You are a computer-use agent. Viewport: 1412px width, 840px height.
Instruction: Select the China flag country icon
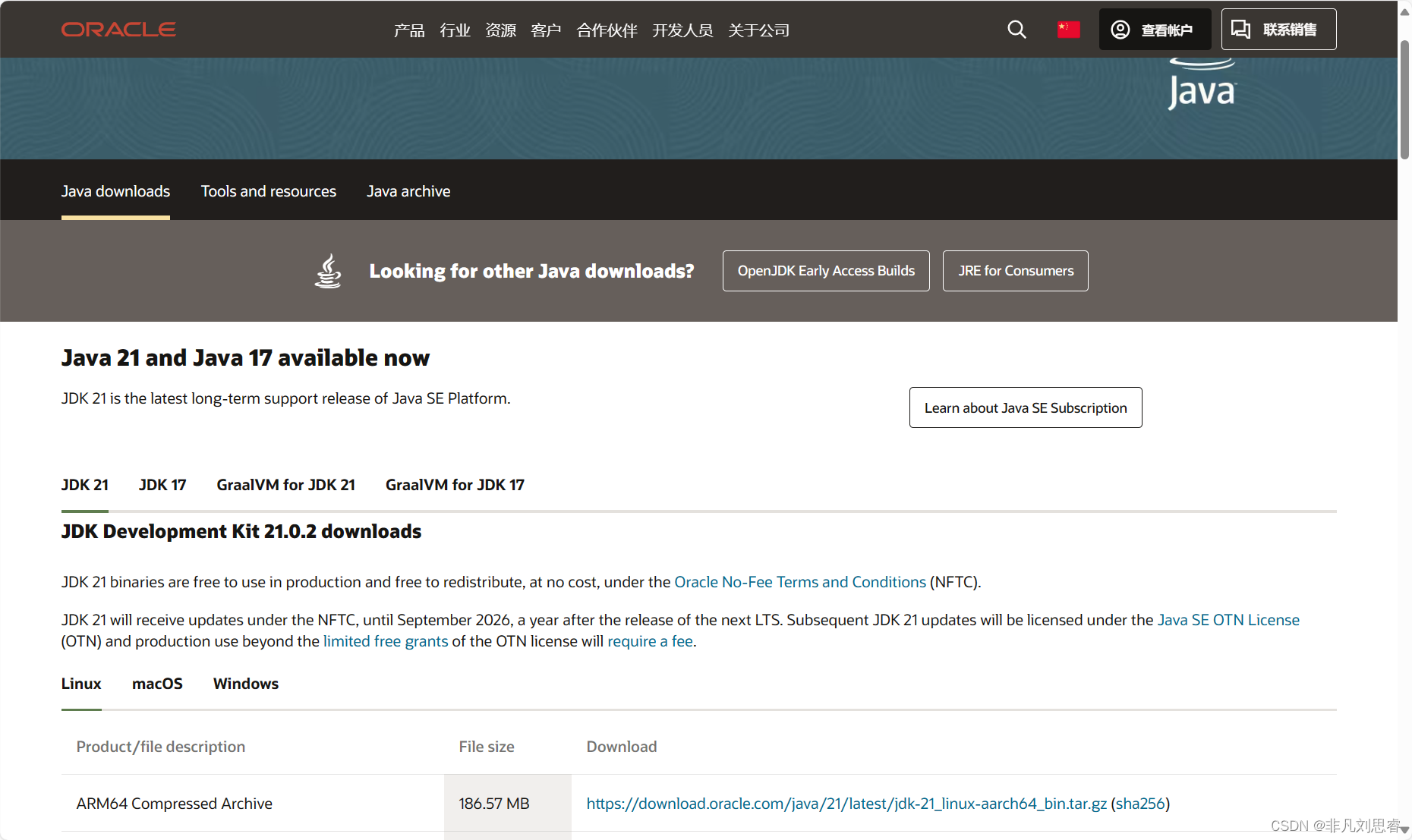(x=1069, y=30)
